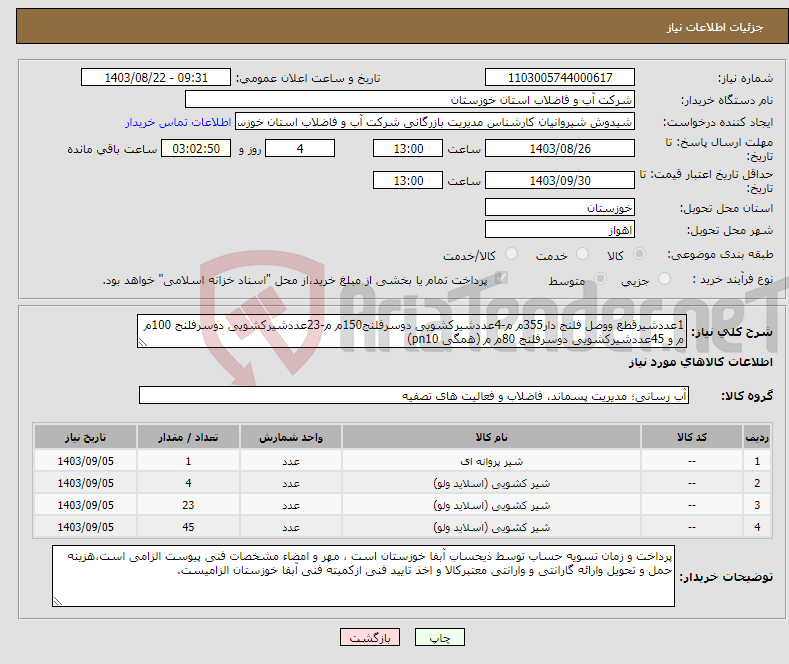Click quantity 45 in the table

[x=188, y=527]
